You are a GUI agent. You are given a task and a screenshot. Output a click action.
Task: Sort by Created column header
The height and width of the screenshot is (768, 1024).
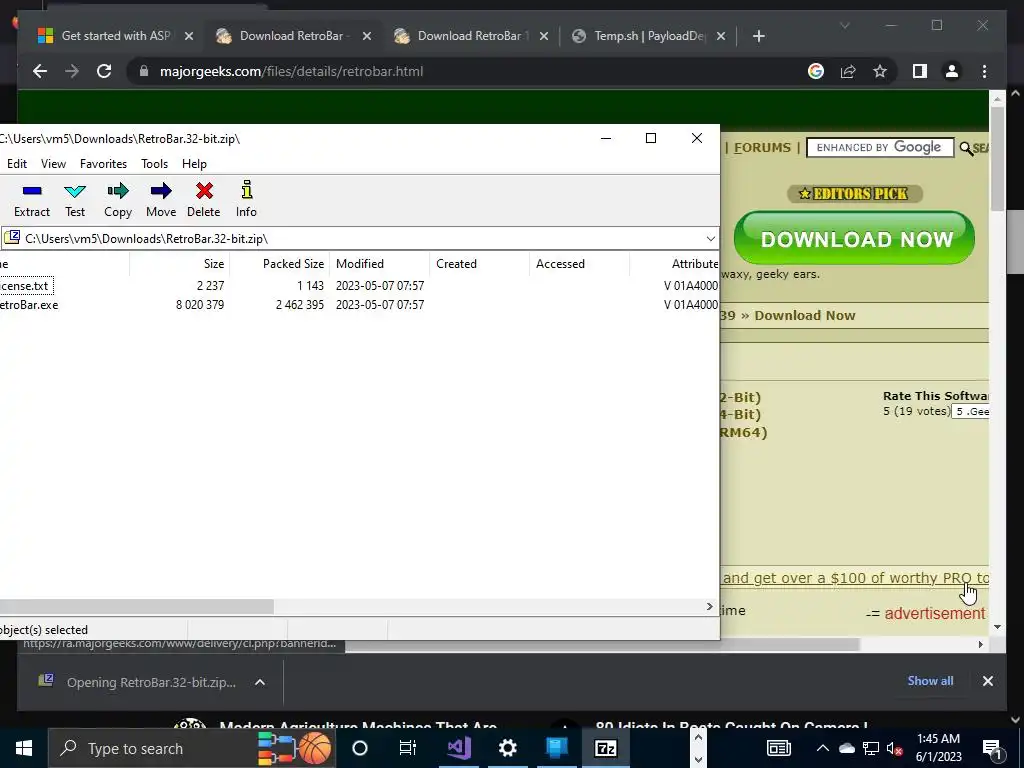[479, 264]
